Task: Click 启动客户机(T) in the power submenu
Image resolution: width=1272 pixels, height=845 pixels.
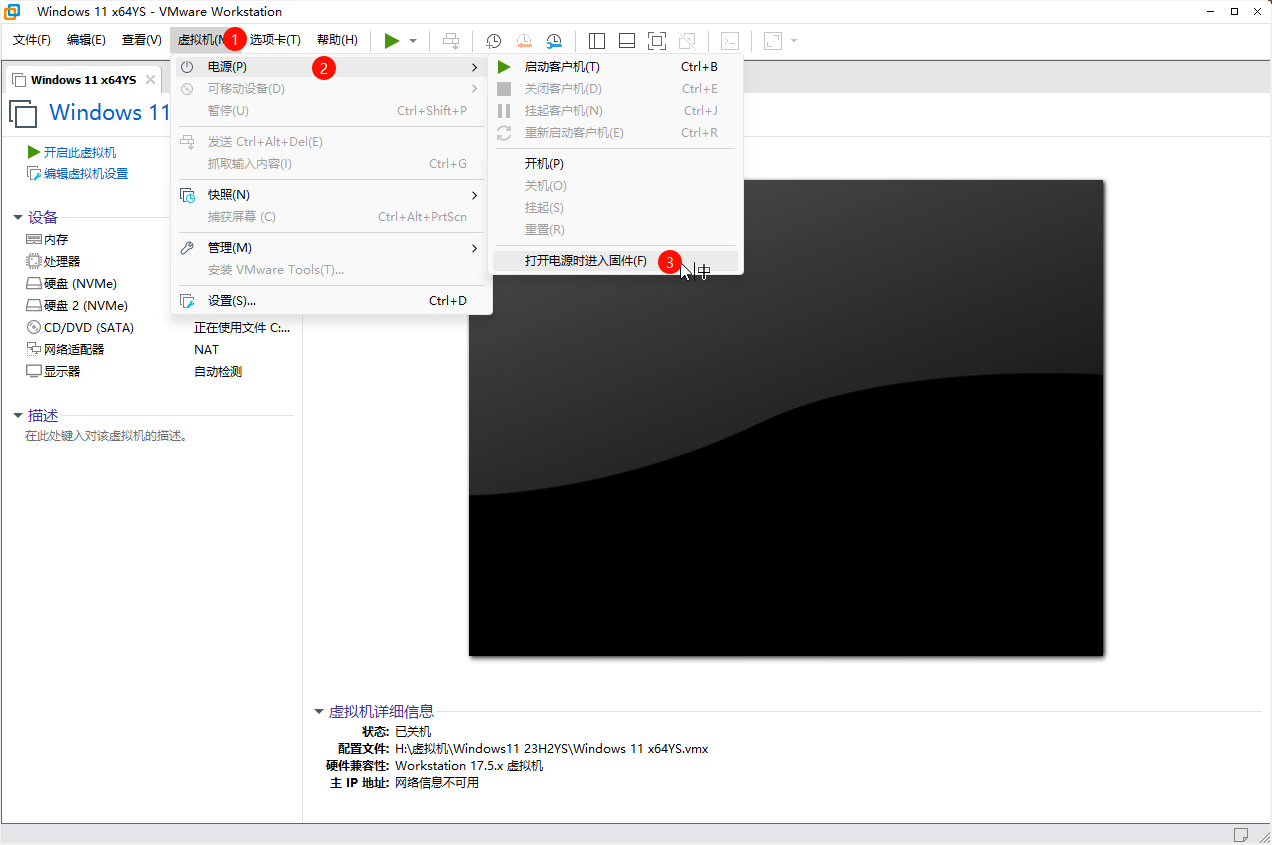Action: (615, 67)
